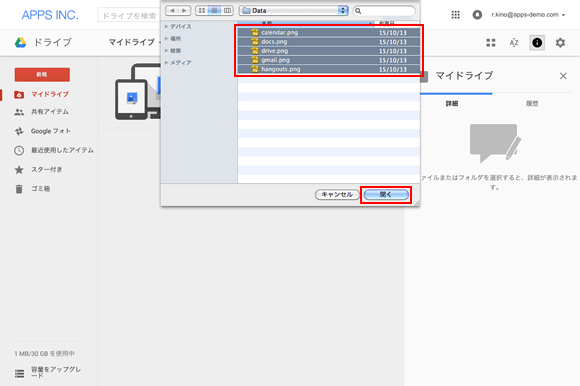This screenshot has width=580, height=386.
Task: Open 最近使用したアイテム in the sidebar
Action: pos(62,150)
